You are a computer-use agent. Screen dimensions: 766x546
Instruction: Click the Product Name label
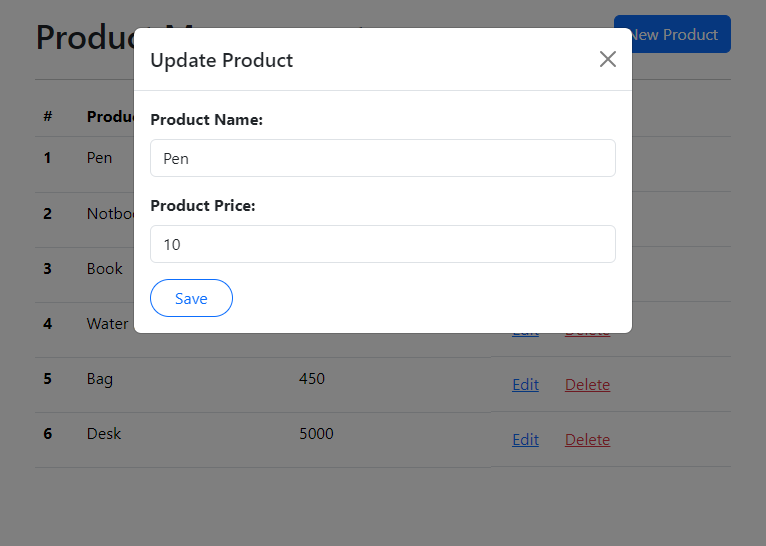pos(206,120)
